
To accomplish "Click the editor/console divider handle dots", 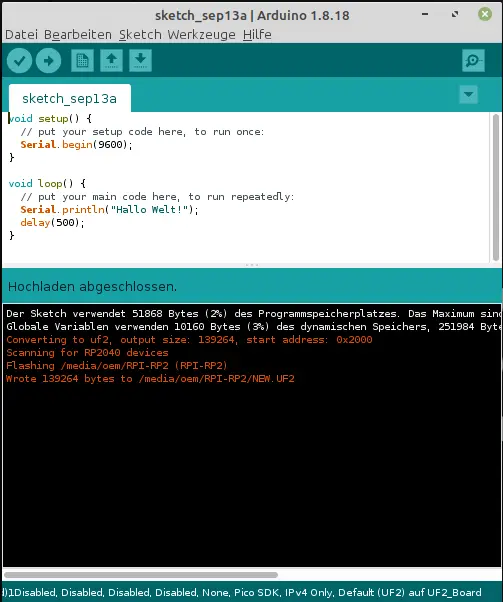I will pos(252,265).
